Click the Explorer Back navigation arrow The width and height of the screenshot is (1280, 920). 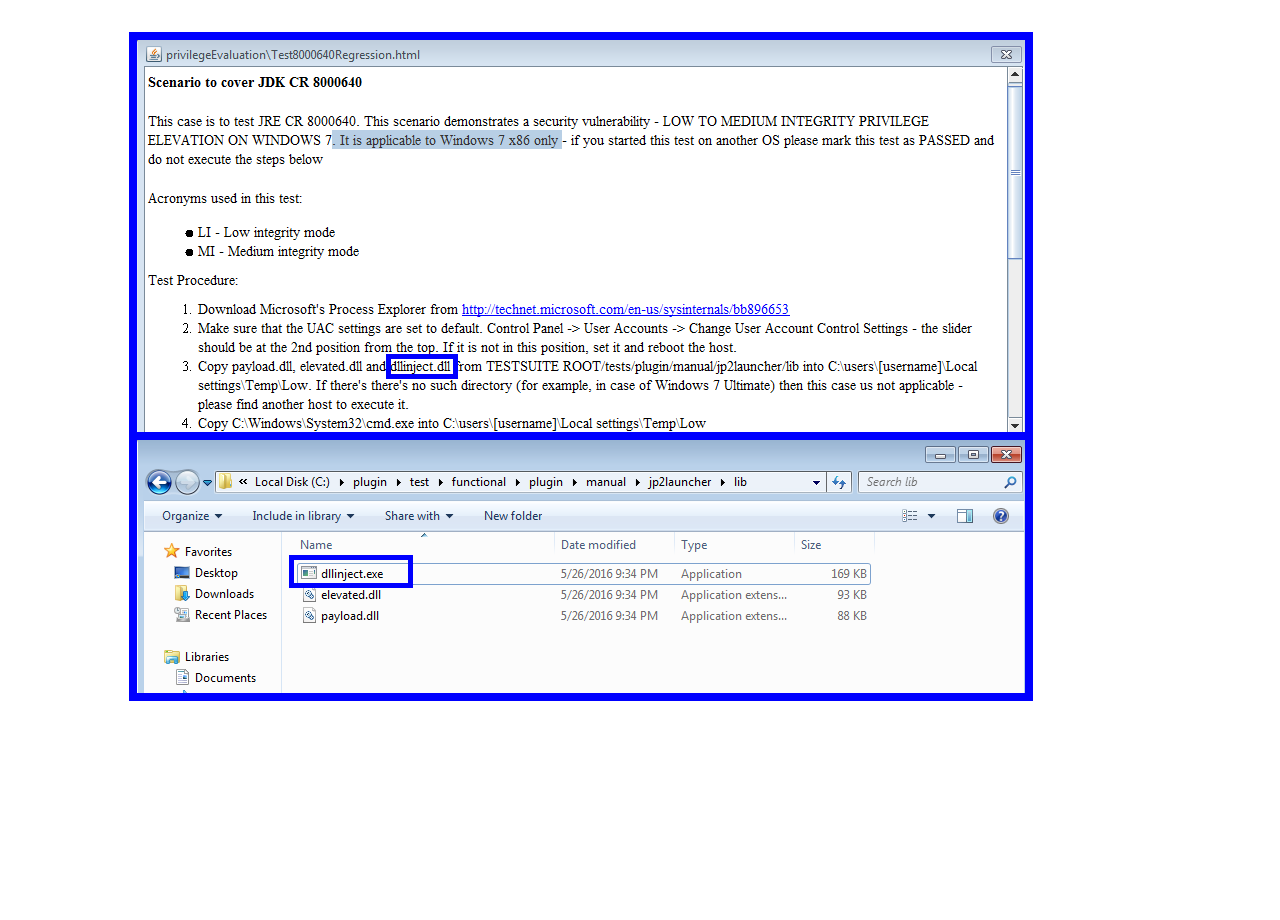(x=159, y=482)
